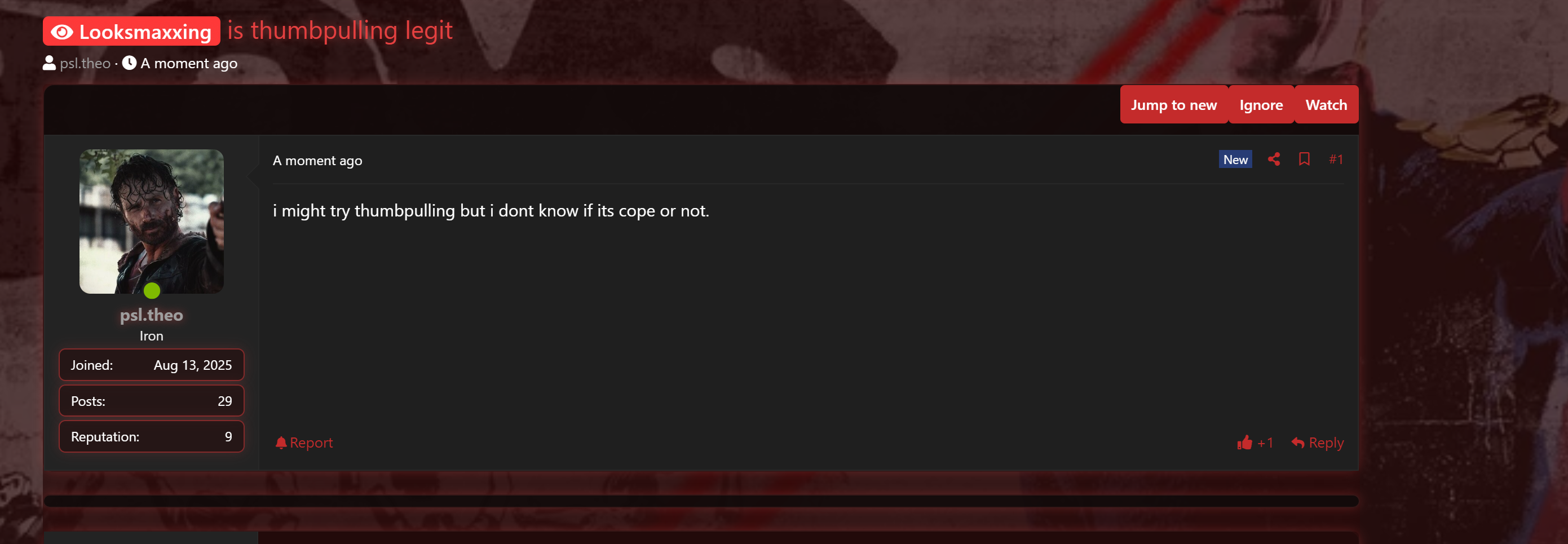
Task: Open the #1 post permalink
Action: coord(1336,160)
